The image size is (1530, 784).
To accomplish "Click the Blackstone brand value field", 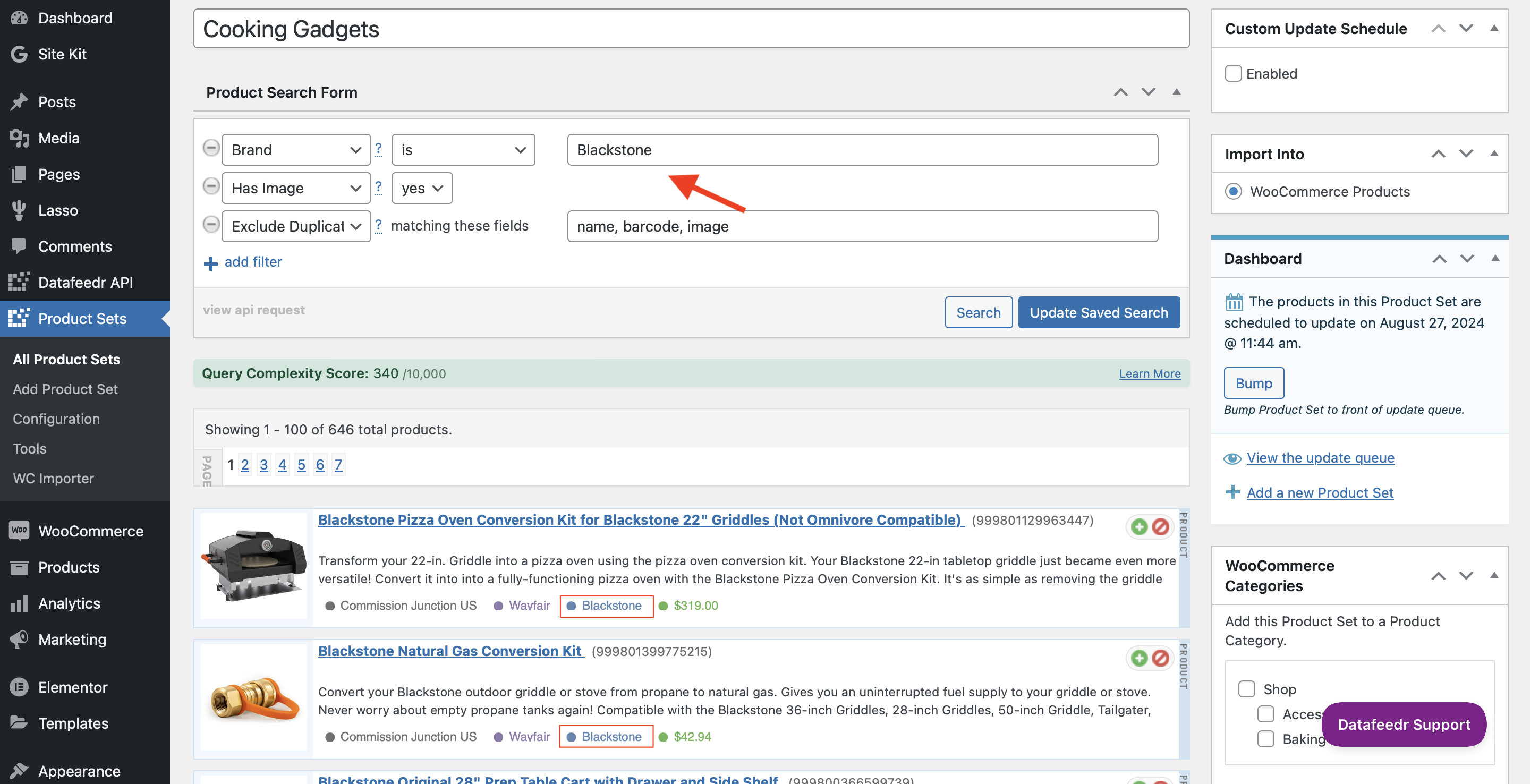I will [x=862, y=150].
